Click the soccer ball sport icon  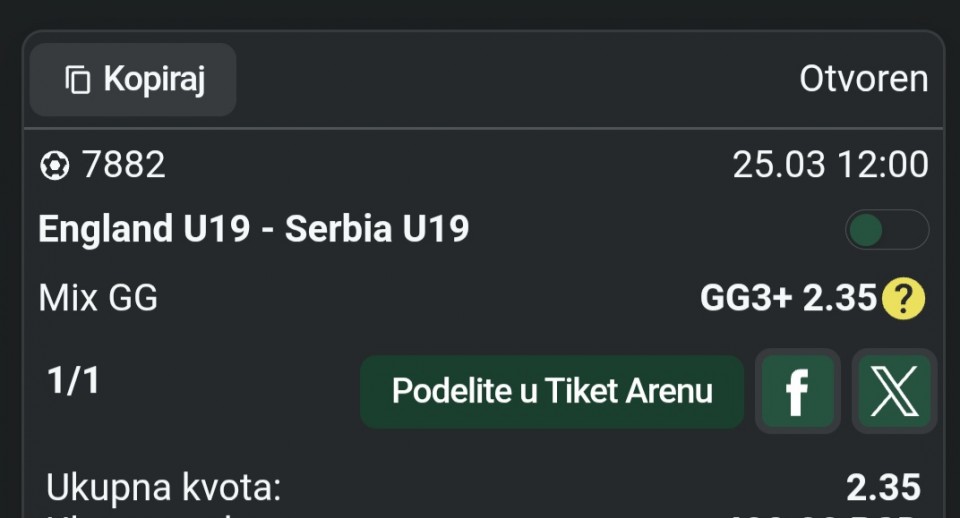(54, 165)
